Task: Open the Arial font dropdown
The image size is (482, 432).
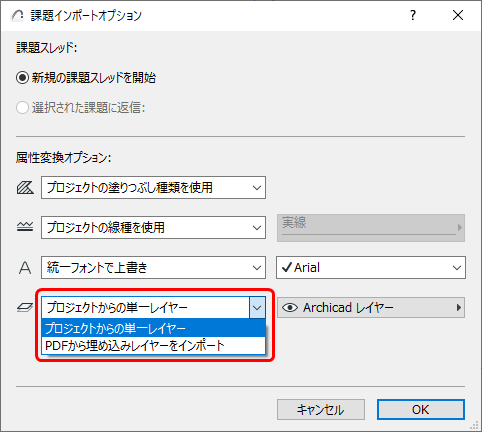Action: pos(371,267)
